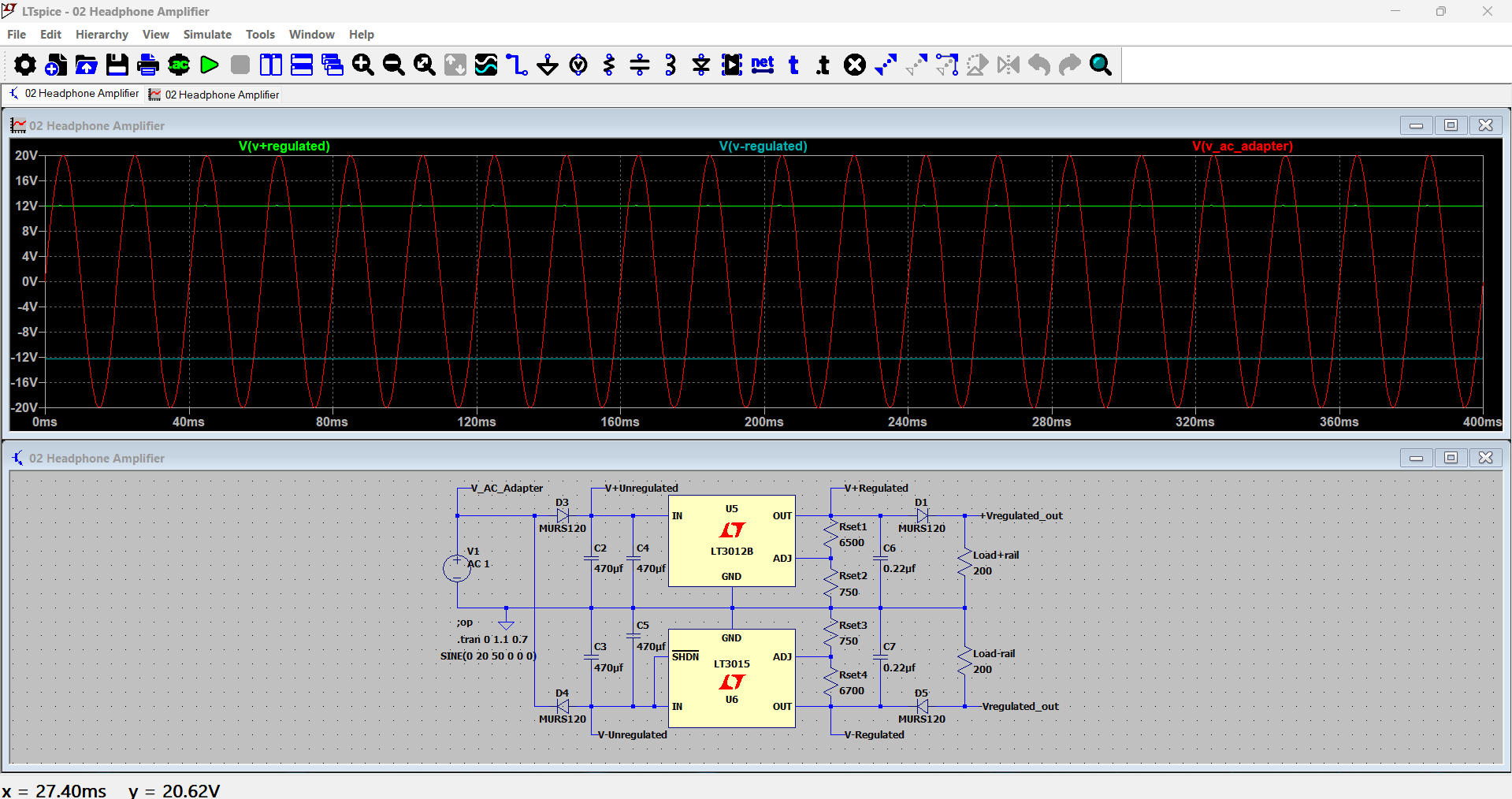Place a diode component
The height and width of the screenshot is (799, 1512).
pos(701,65)
